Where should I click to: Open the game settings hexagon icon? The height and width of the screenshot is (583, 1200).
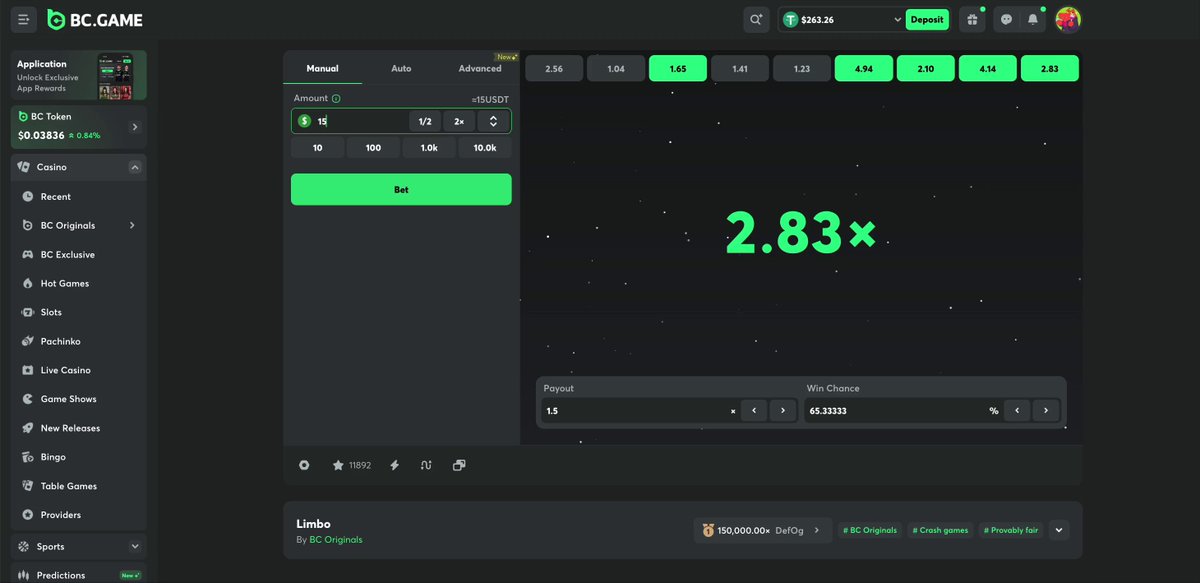[304, 465]
